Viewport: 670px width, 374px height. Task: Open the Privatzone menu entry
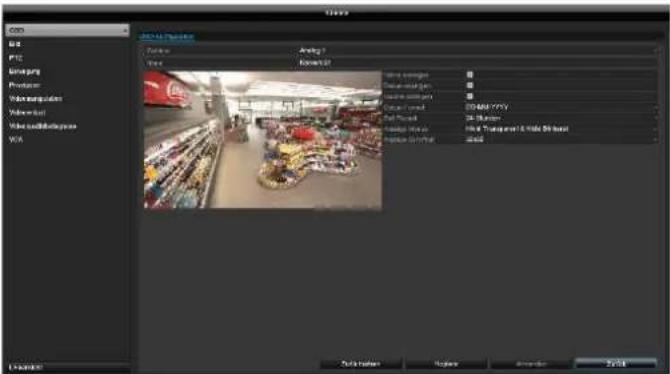coord(24,85)
